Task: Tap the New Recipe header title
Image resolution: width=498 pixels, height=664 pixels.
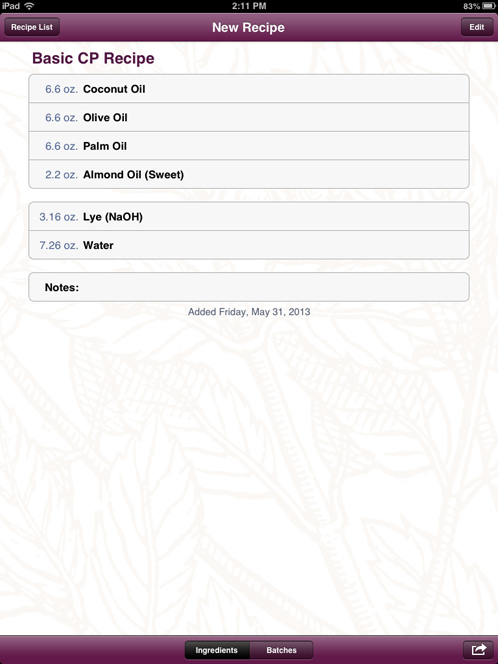Action: coord(248,28)
